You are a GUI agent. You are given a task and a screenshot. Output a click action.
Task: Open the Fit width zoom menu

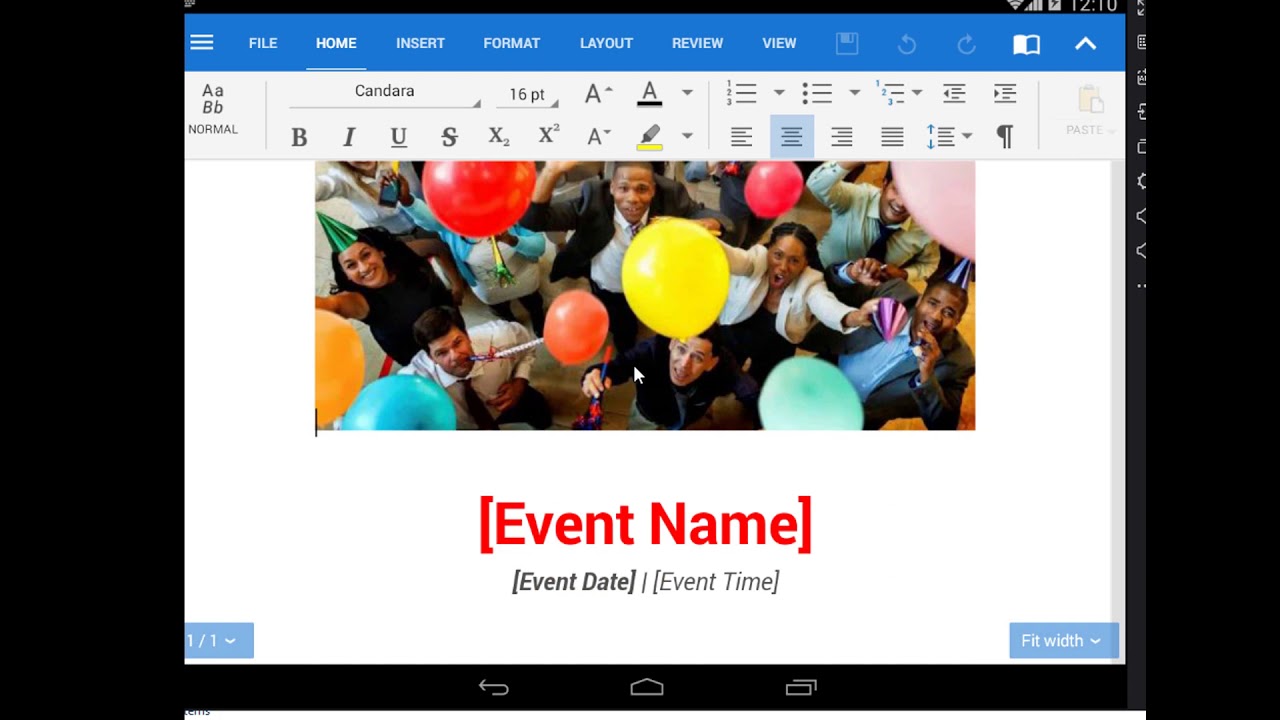(1063, 641)
